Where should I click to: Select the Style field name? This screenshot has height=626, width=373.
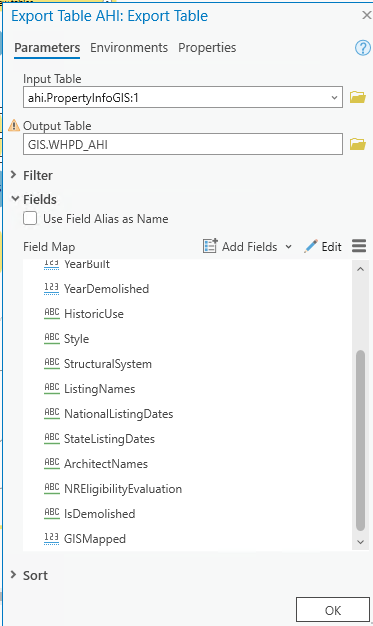click(x=77, y=339)
